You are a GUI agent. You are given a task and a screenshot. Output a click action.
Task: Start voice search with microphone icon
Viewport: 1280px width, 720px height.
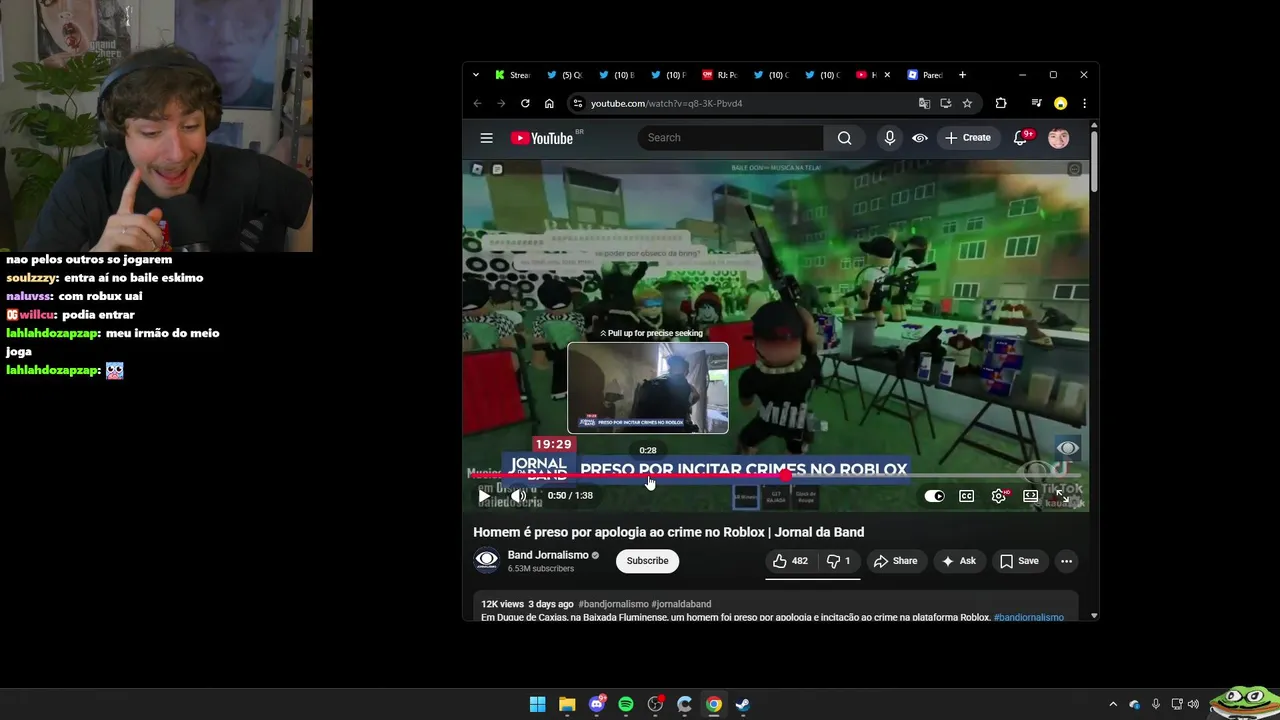(889, 138)
